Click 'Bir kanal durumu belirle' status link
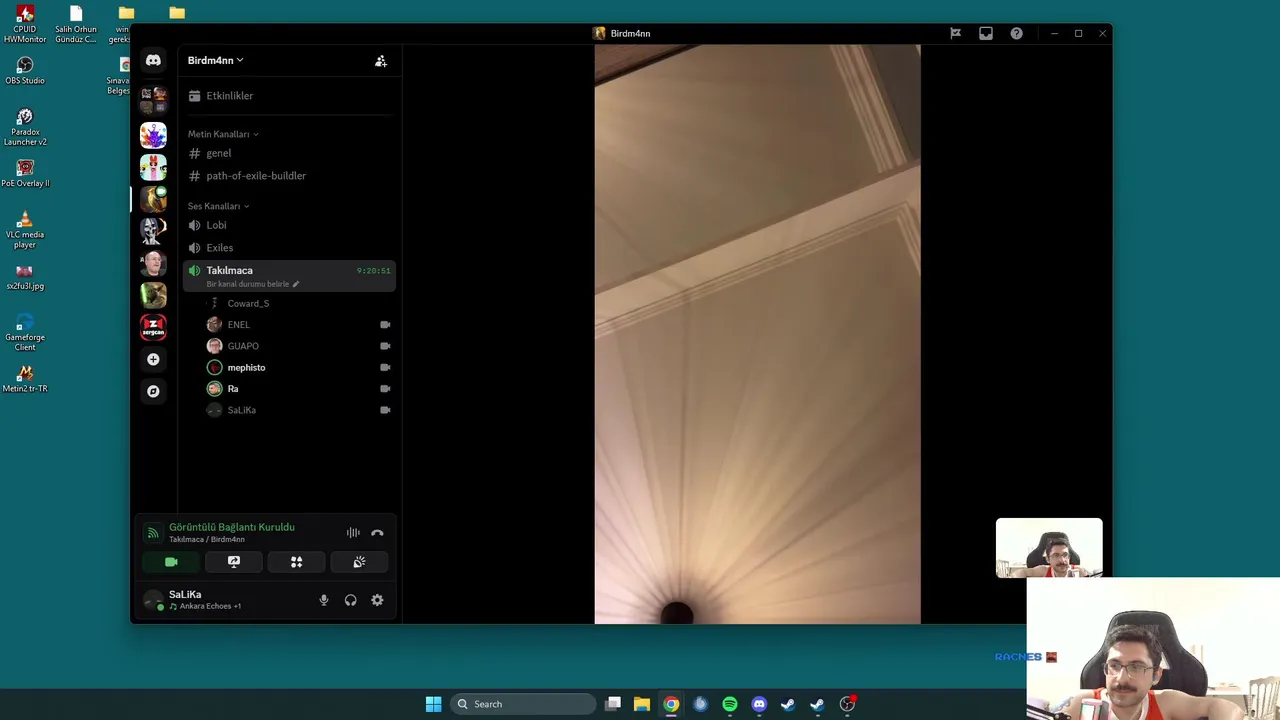The image size is (1280, 720). (248, 284)
